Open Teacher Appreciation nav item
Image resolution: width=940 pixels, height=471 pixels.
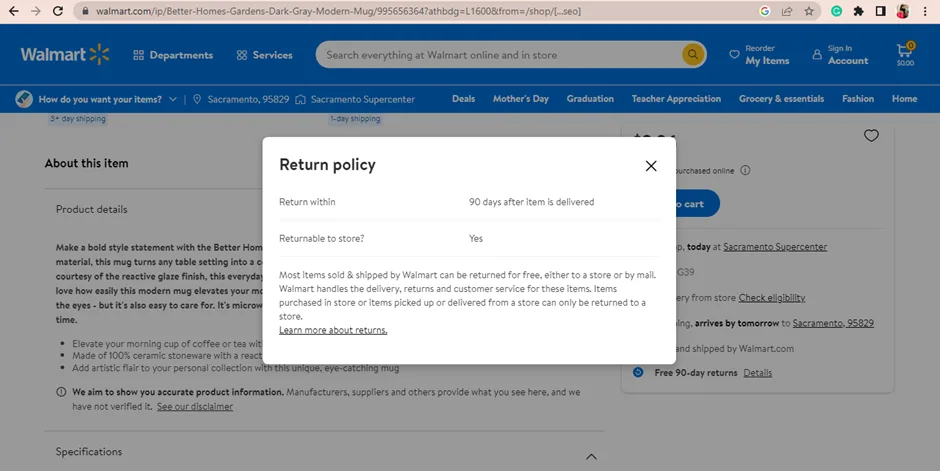[x=676, y=99]
